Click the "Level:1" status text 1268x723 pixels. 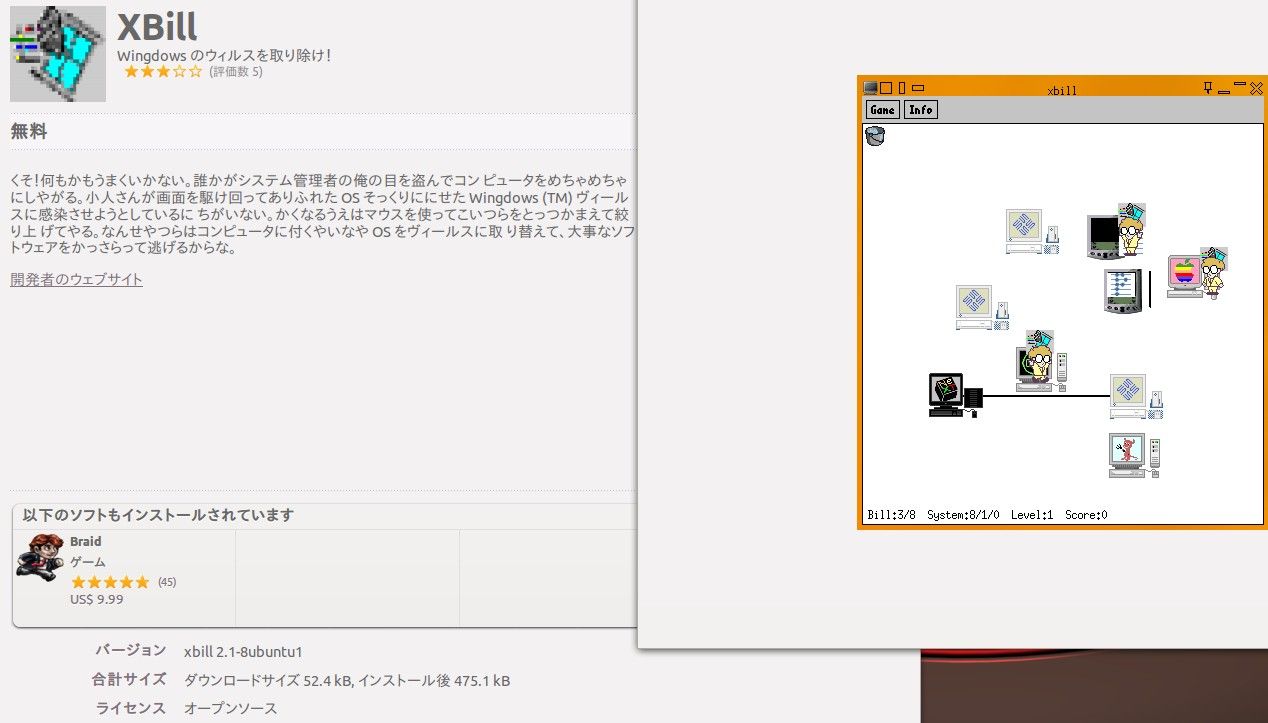coord(1032,516)
